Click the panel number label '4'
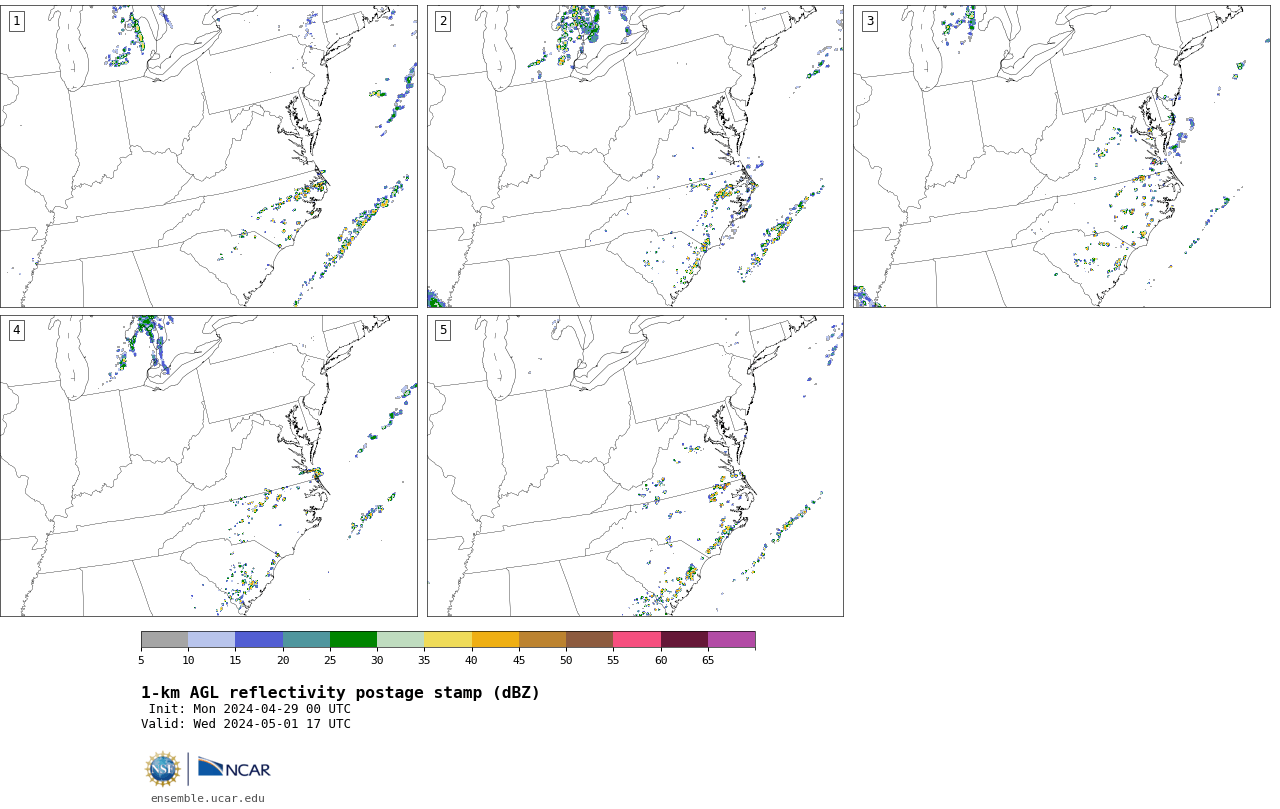Viewport: 1280px width, 809px height. coord(17,330)
